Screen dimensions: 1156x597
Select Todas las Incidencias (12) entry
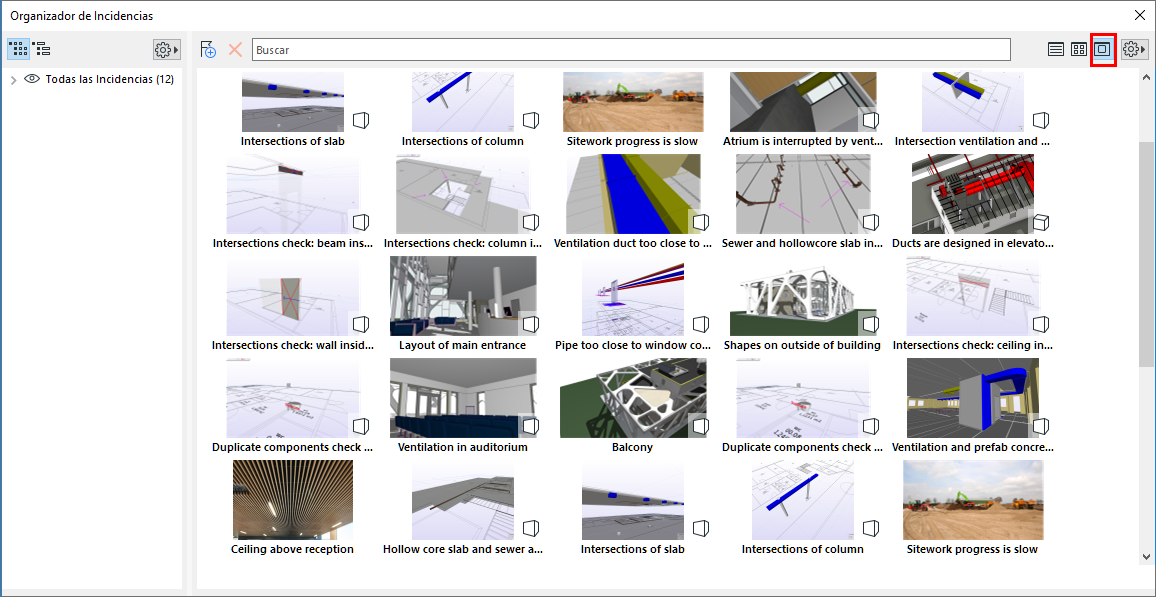pyautogui.click(x=109, y=79)
